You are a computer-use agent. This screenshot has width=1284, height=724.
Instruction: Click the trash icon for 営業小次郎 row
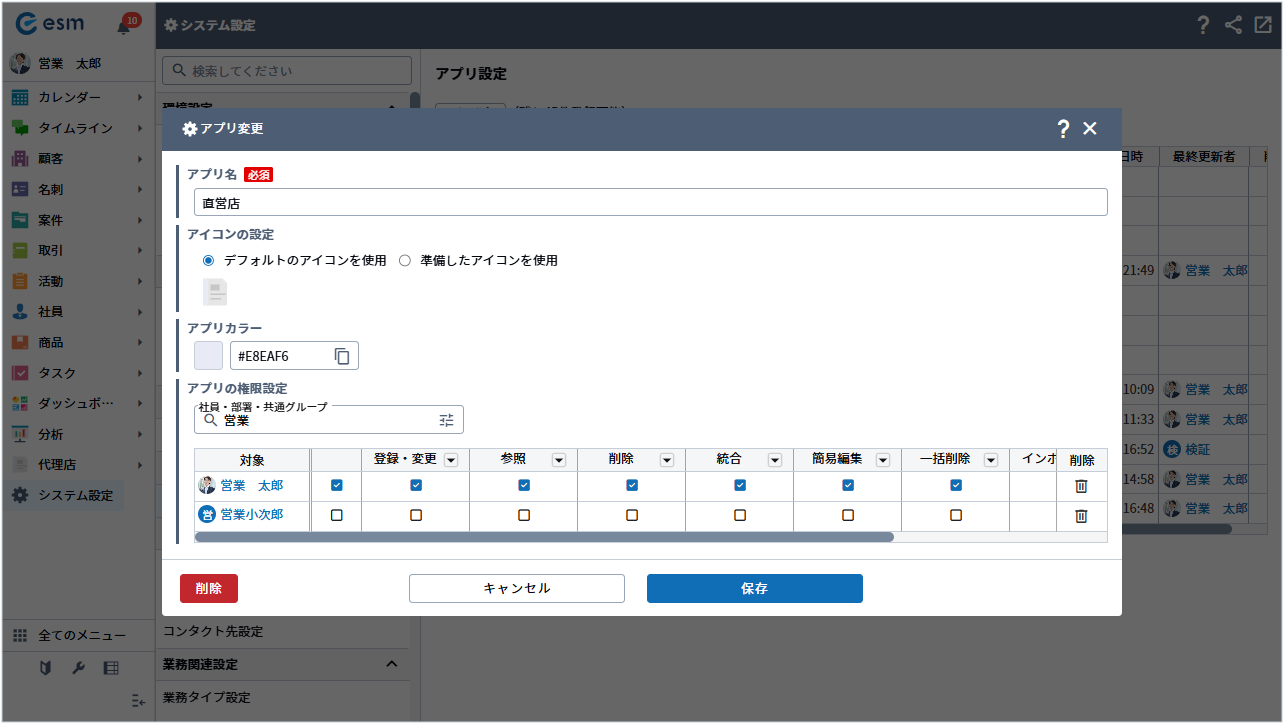(1081, 516)
